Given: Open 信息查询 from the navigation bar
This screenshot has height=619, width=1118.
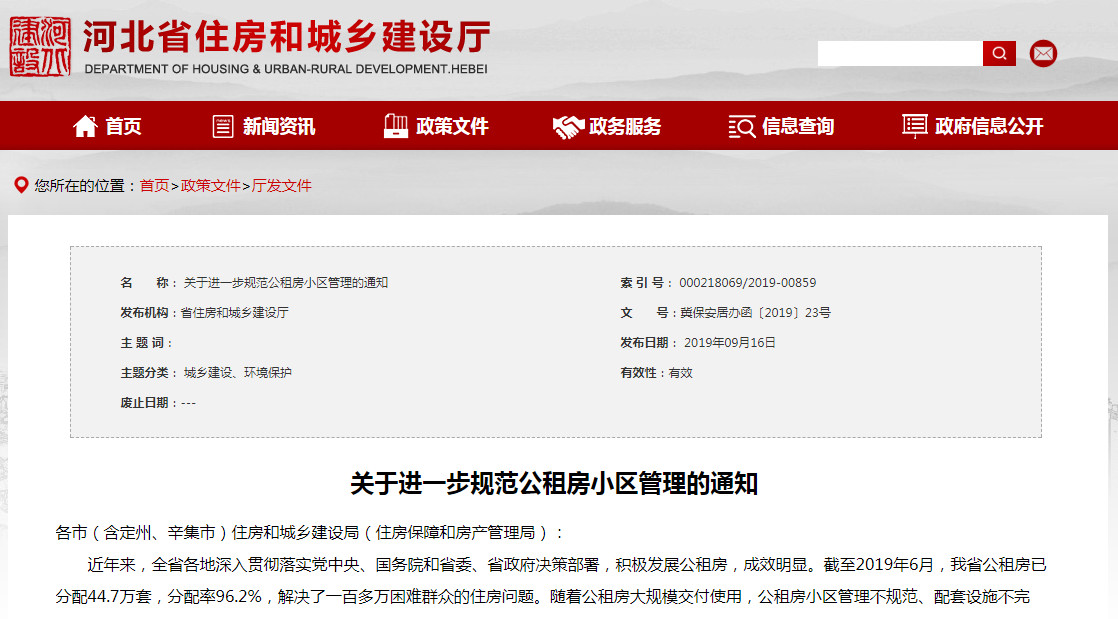Looking at the screenshot, I should tap(798, 126).
